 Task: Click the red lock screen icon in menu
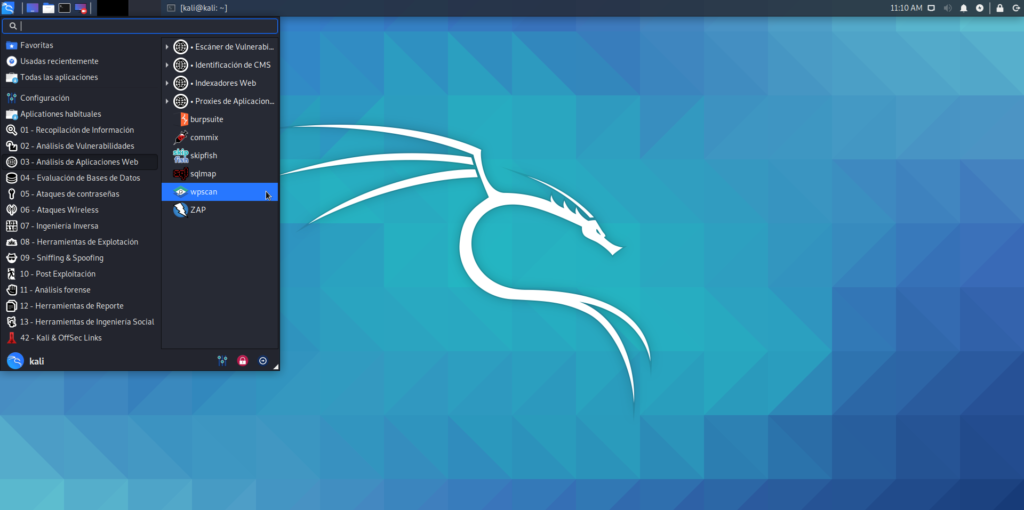pos(242,361)
